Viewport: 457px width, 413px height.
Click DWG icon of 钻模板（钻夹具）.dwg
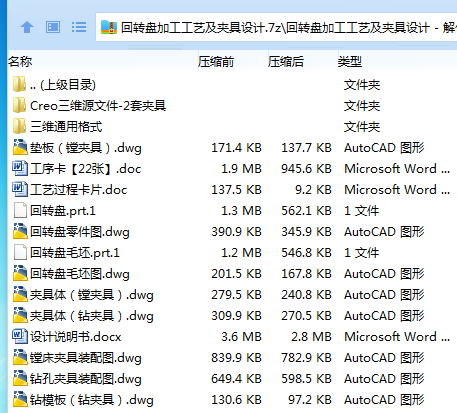(x=20, y=399)
